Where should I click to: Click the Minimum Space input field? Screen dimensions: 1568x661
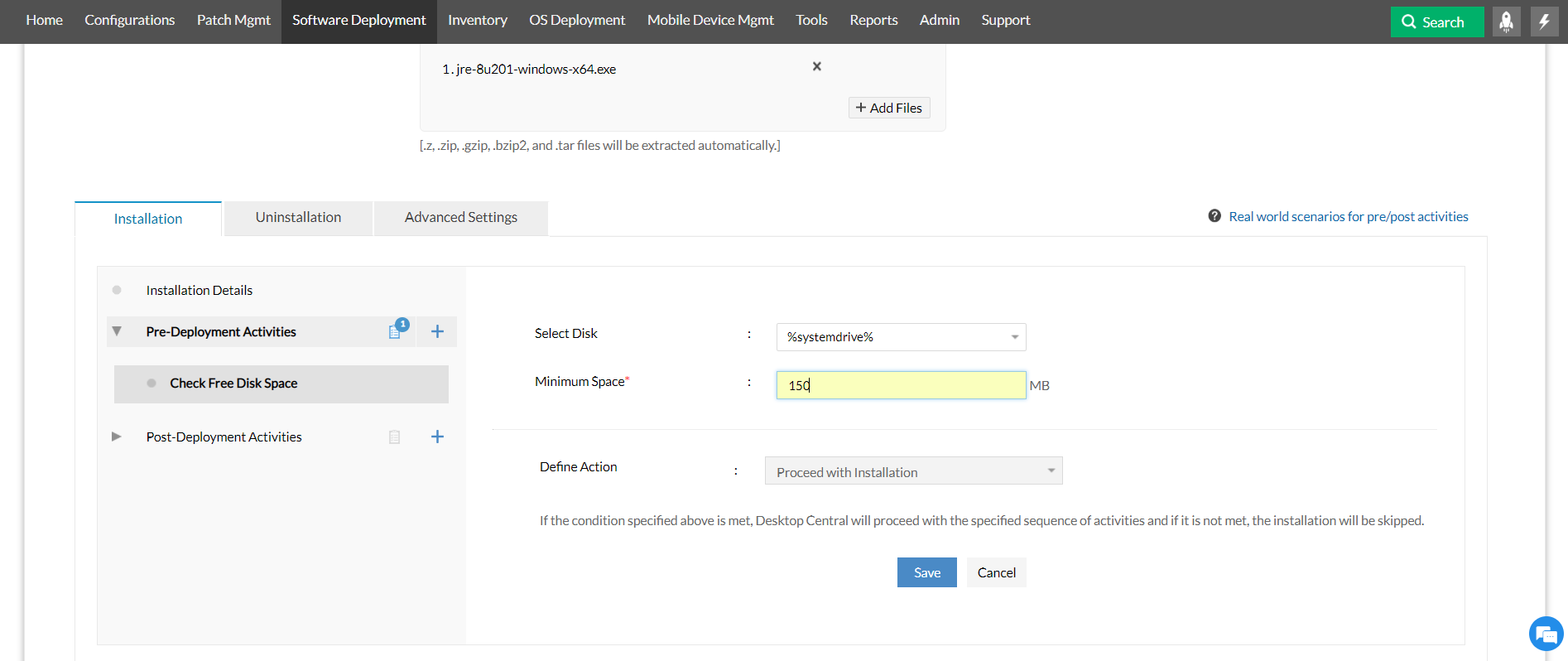(901, 385)
